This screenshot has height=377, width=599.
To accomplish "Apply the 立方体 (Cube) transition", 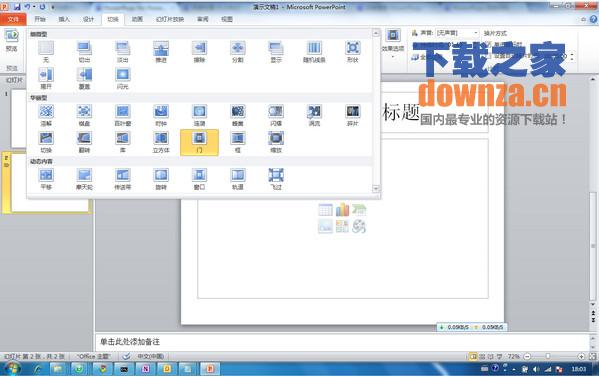I will pos(161,142).
